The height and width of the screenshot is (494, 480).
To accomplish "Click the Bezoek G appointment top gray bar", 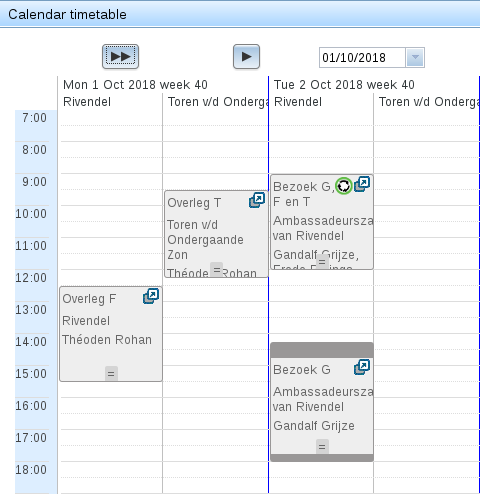I will [x=322, y=350].
